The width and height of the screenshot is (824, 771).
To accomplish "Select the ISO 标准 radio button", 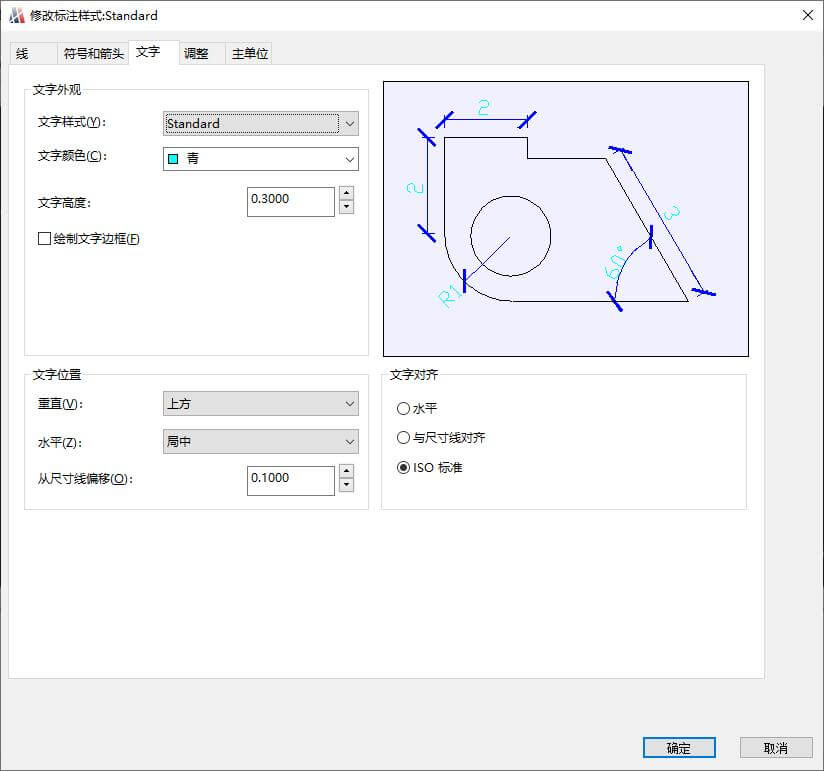I will tap(404, 465).
